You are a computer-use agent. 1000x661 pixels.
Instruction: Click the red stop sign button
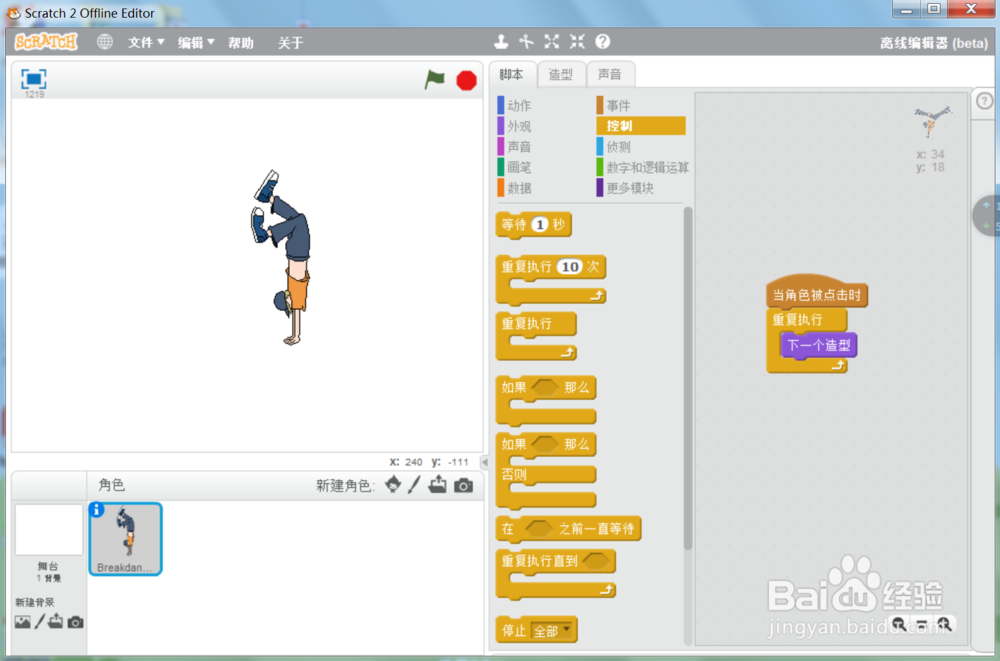pos(466,80)
